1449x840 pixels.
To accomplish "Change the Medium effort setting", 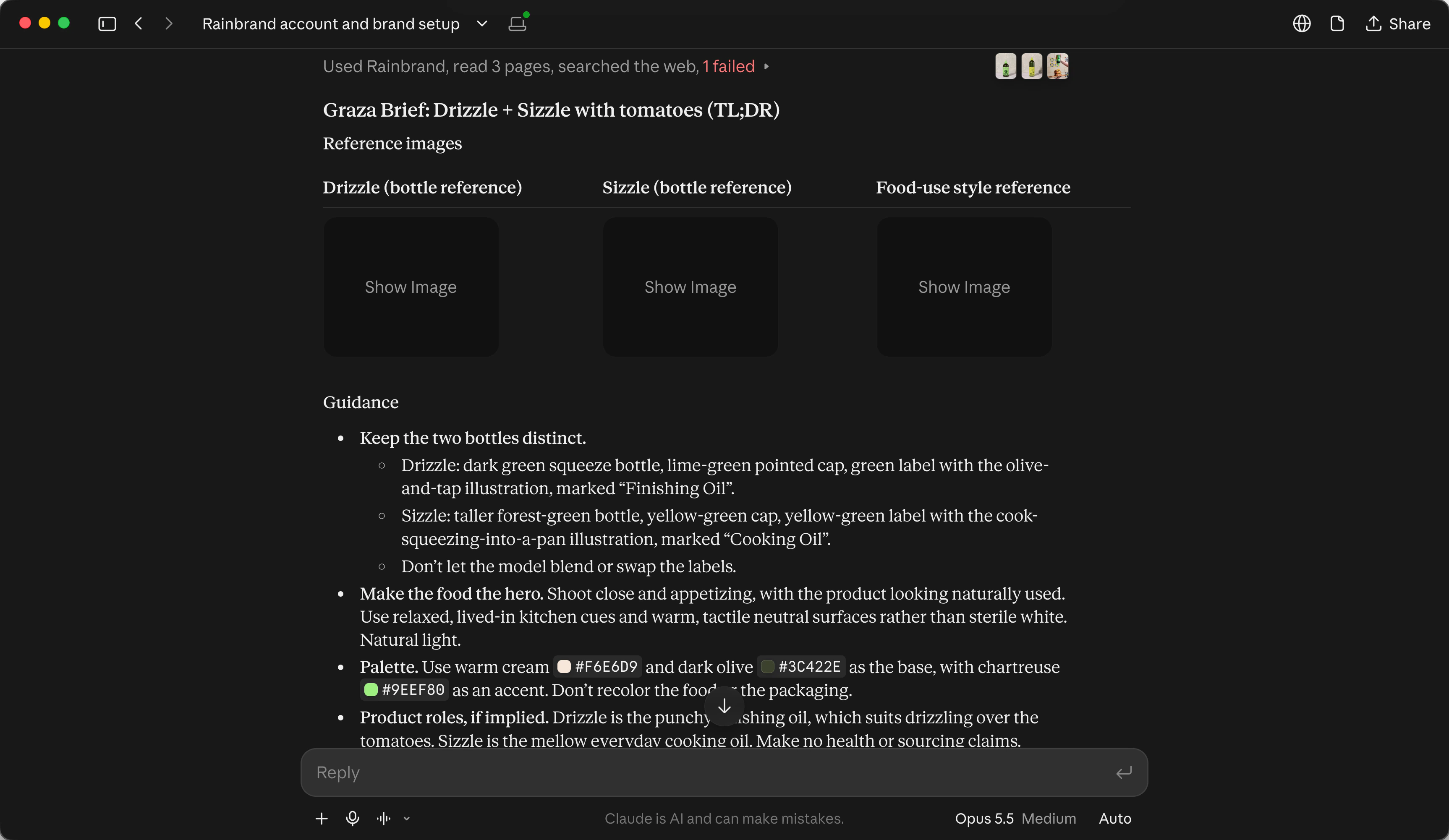I will 1049,818.
